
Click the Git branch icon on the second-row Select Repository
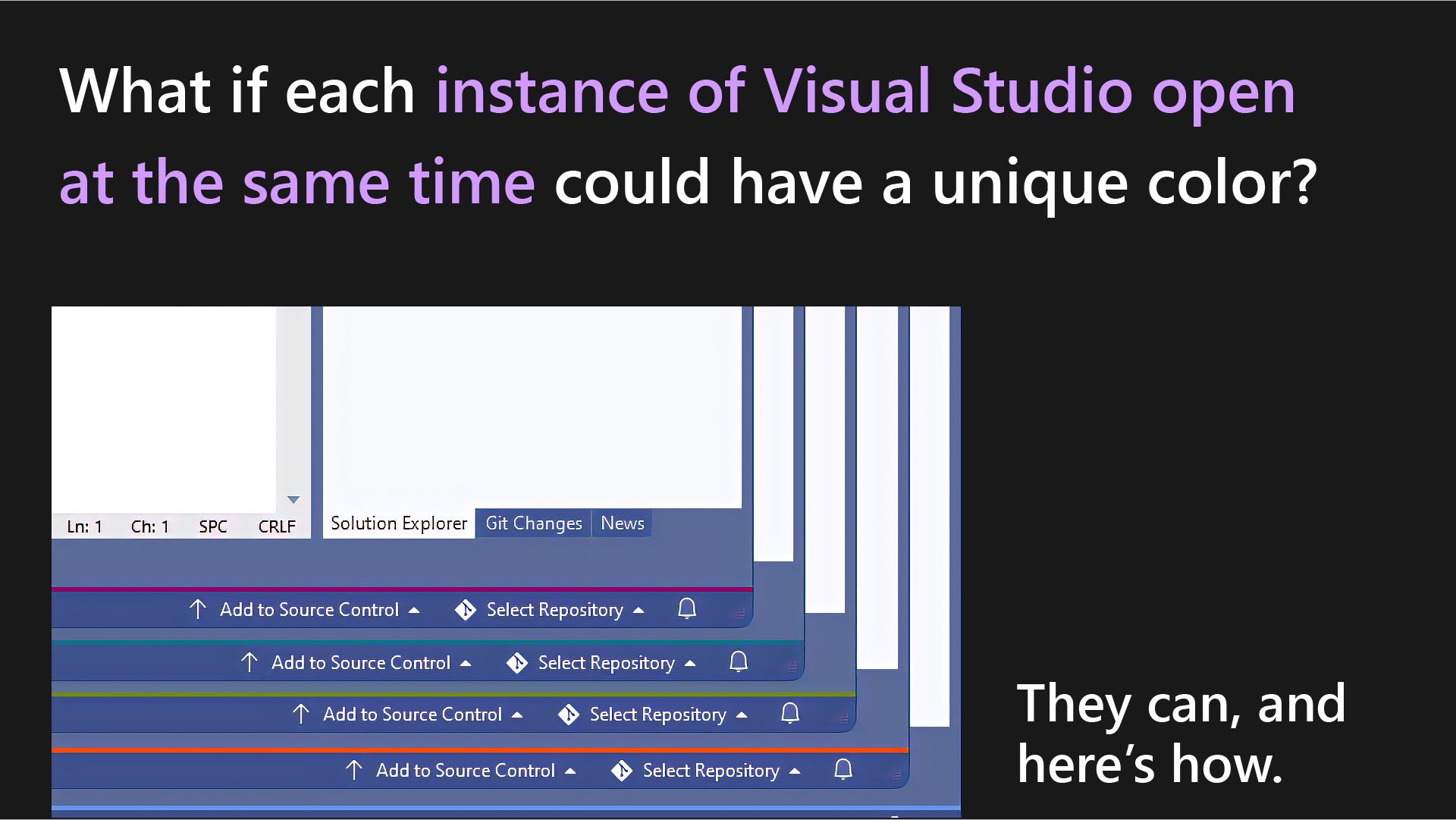[x=515, y=662]
